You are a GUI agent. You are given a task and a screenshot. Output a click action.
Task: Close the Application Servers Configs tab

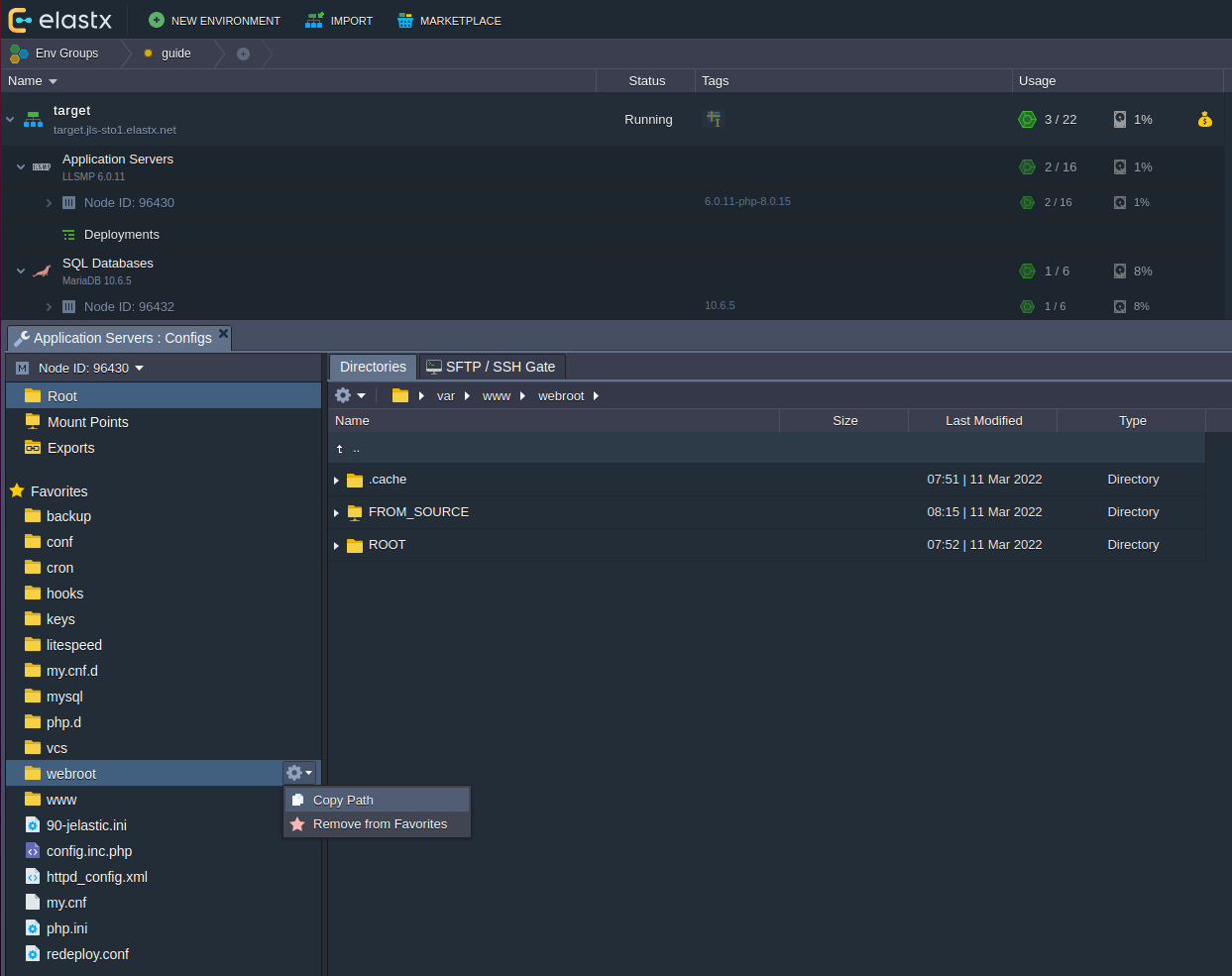pyautogui.click(x=224, y=335)
